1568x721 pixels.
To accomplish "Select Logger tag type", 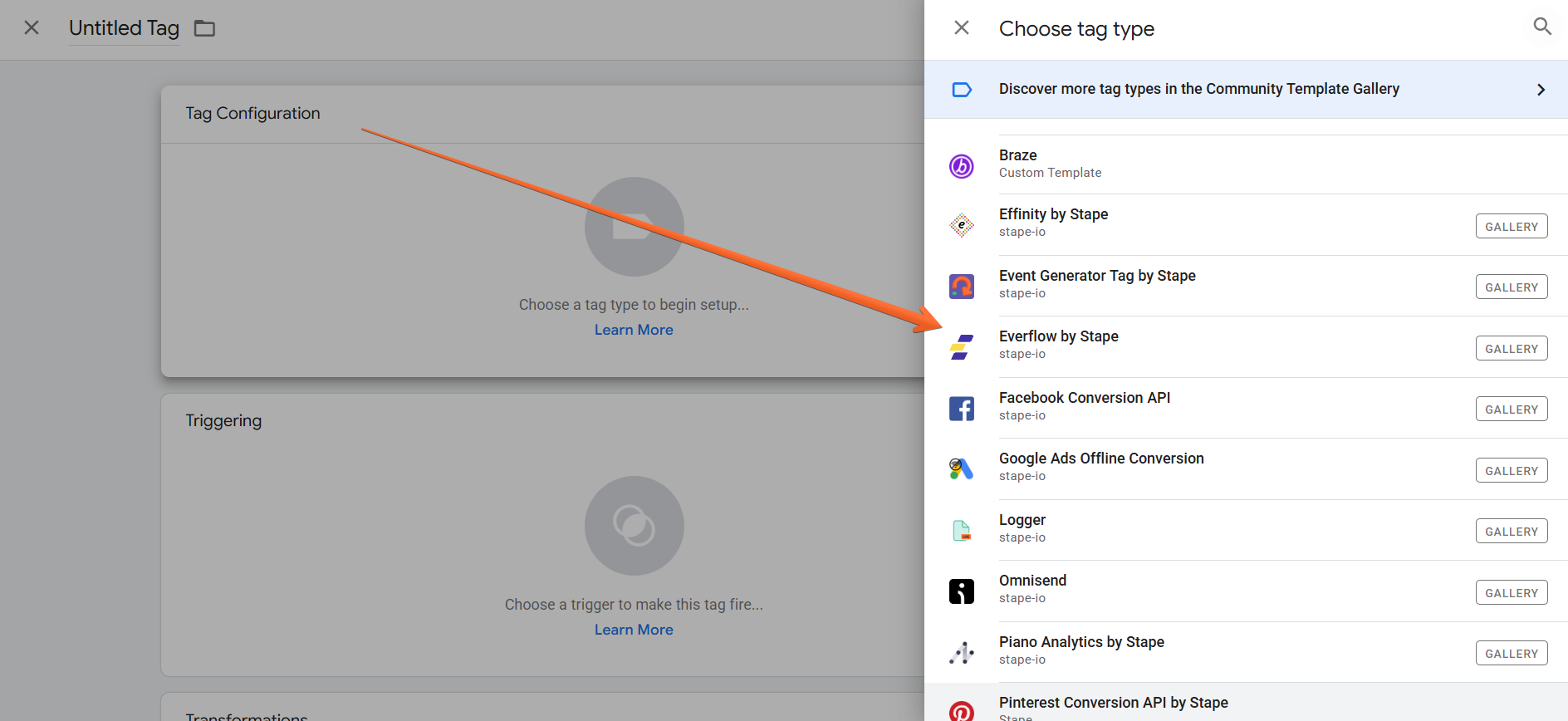I will click(1246, 530).
